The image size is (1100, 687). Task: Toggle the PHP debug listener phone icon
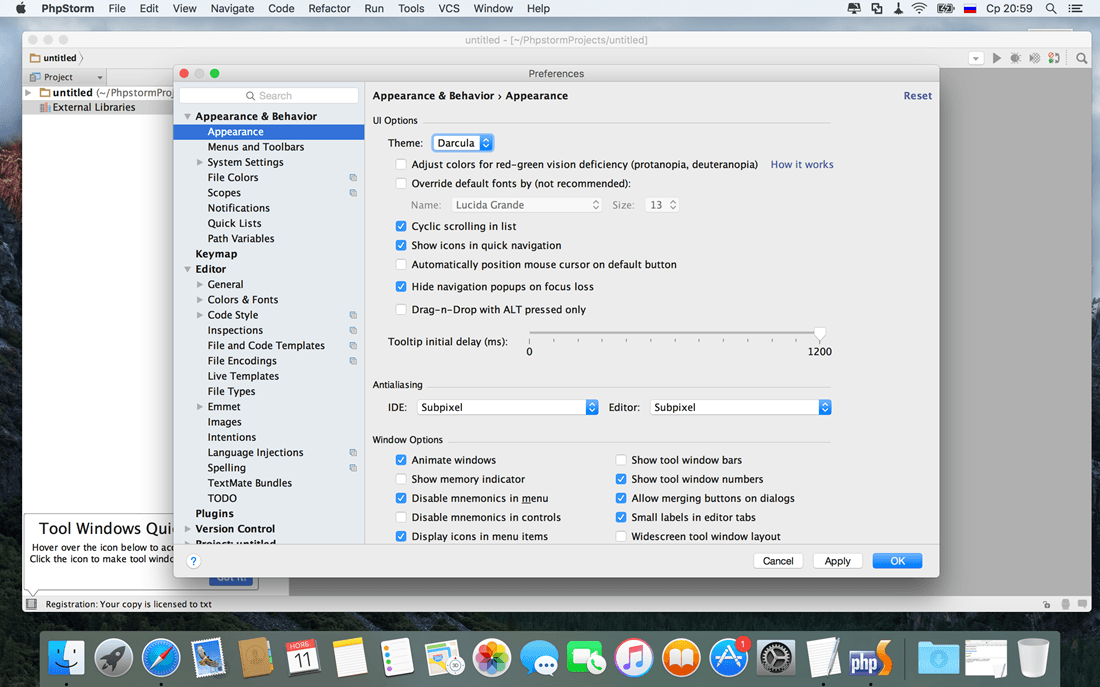[x=1054, y=58]
